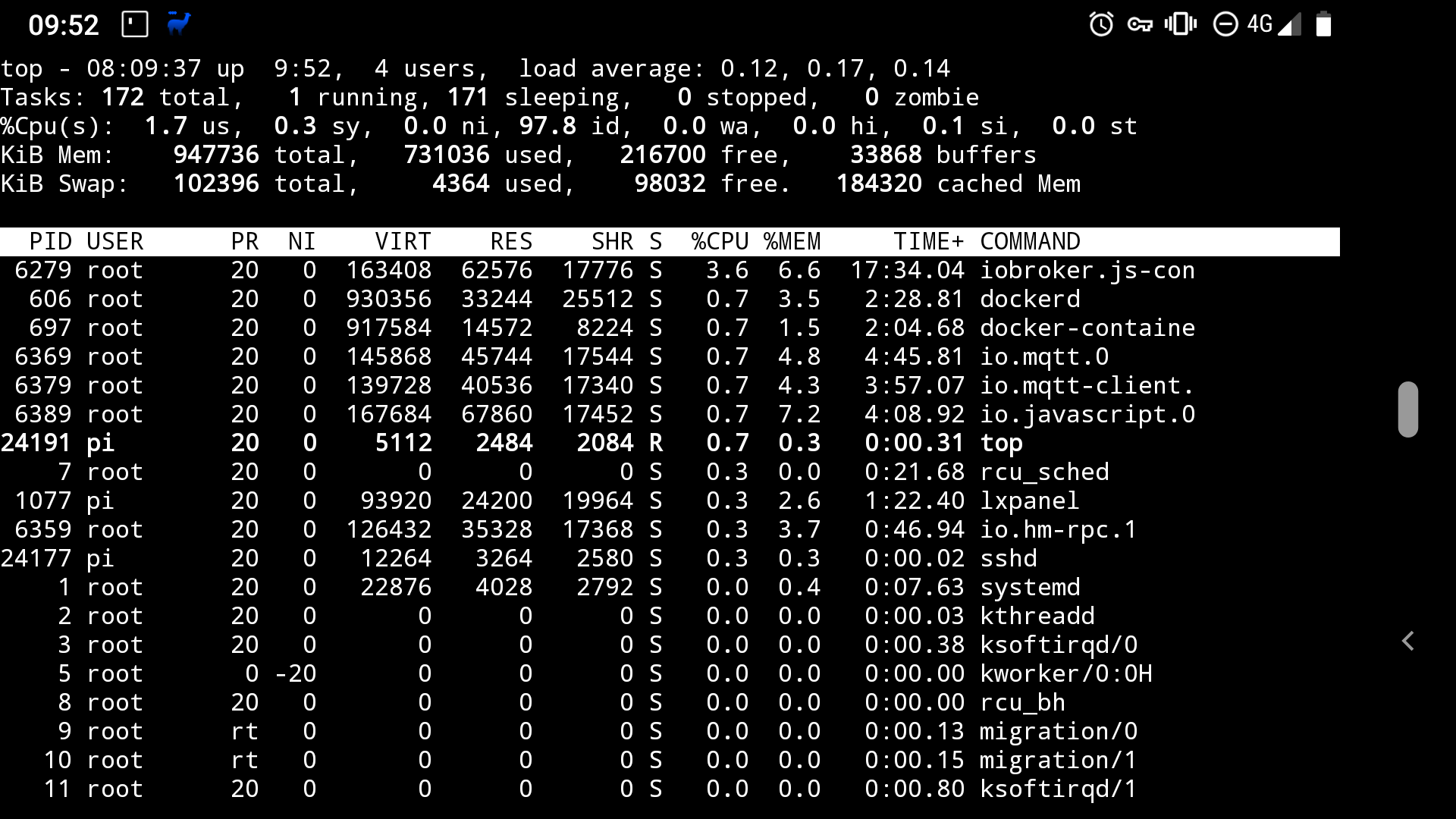Click the PID column header

[x=50, y=241]
